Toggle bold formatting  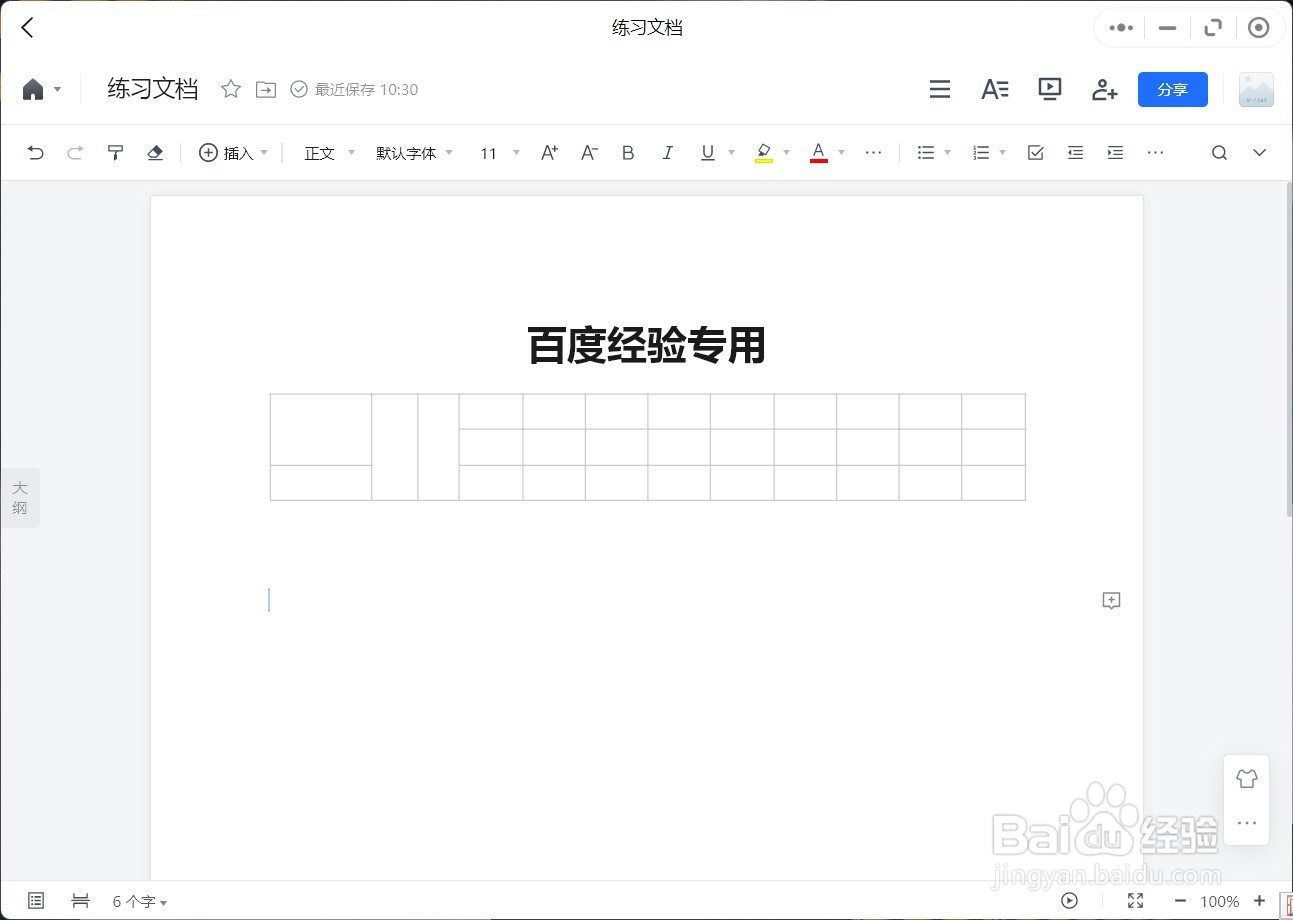[x=628, y=153]
